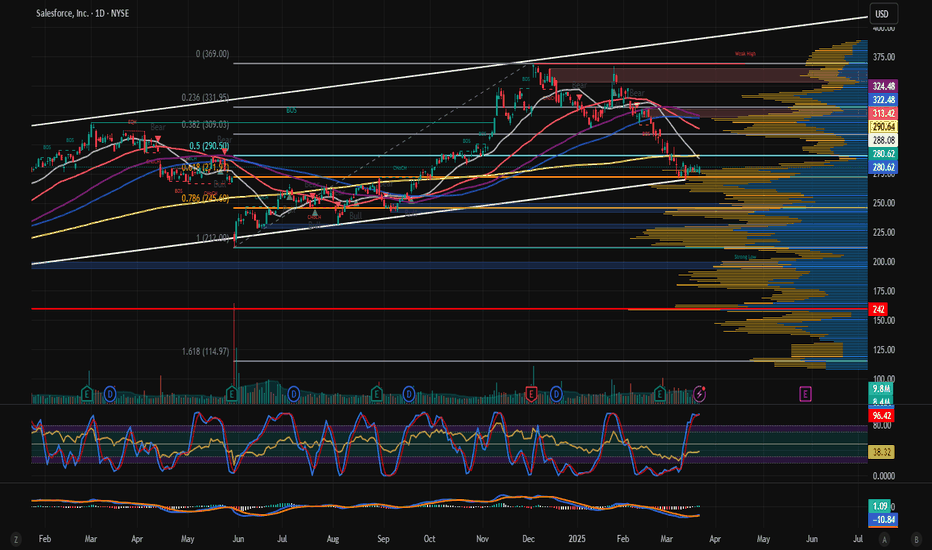The image size is (932, 550).
Task: Click the red 96.42 oscillator value label
Action: pyautogui.click(x=881, y=416)
